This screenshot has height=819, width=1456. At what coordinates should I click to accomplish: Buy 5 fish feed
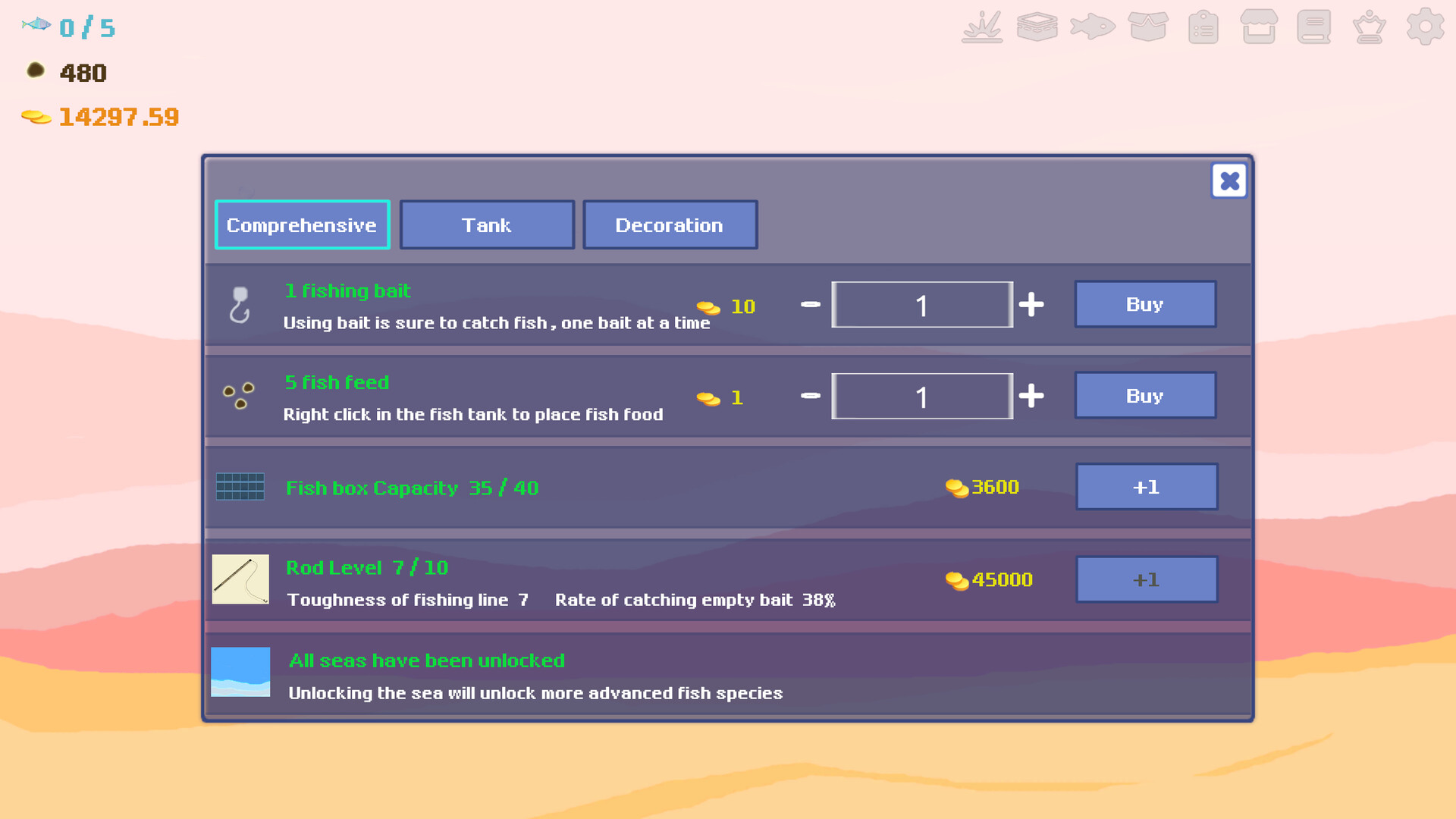tap(1144, 396)
